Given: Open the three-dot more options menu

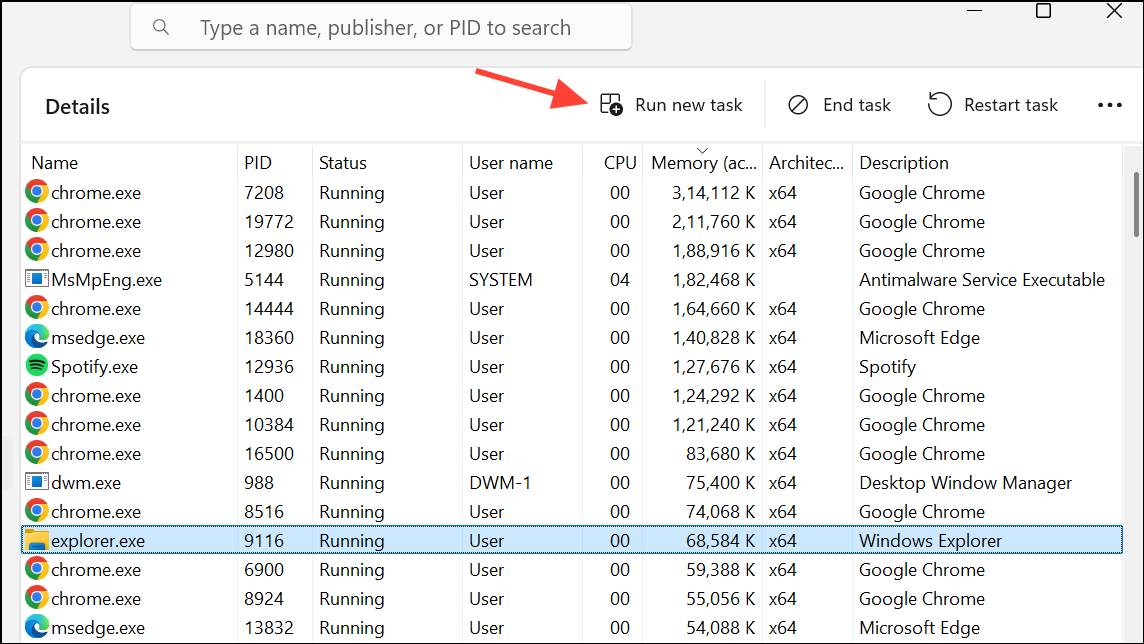Looking at the screenshot, I should [1110, 105].
